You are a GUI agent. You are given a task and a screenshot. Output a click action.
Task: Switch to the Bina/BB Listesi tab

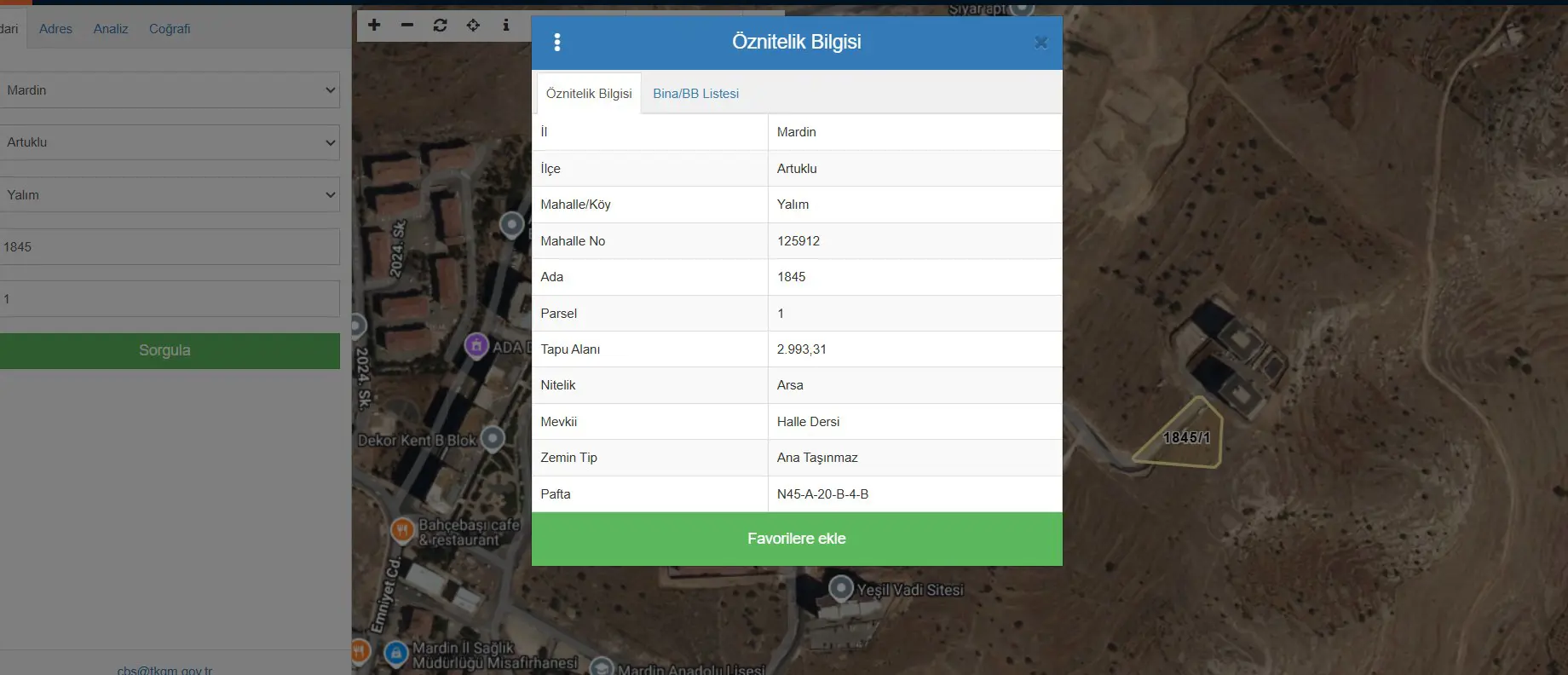point(695,94)
